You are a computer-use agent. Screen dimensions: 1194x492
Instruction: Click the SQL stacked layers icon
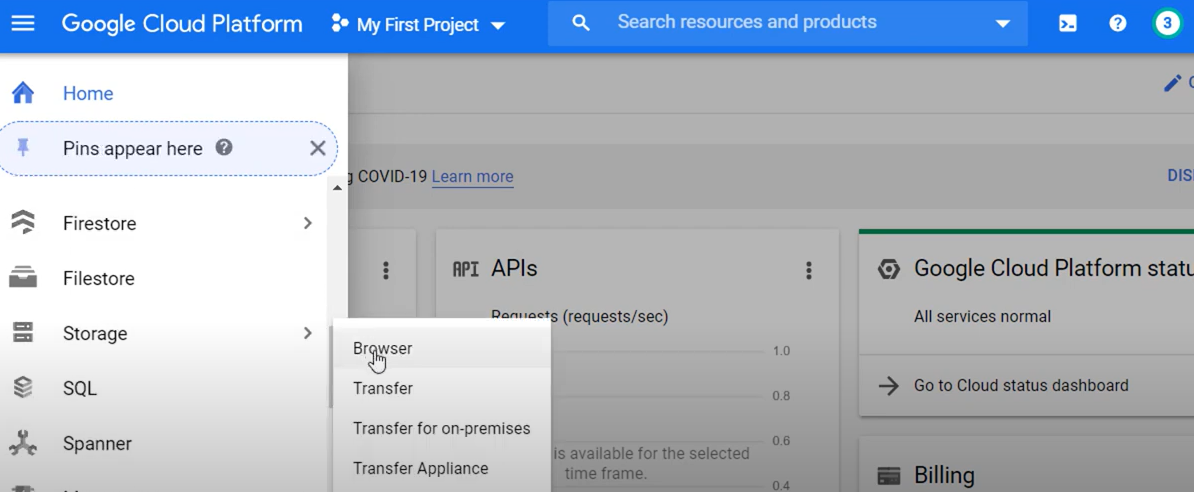(x=23, y=388)
